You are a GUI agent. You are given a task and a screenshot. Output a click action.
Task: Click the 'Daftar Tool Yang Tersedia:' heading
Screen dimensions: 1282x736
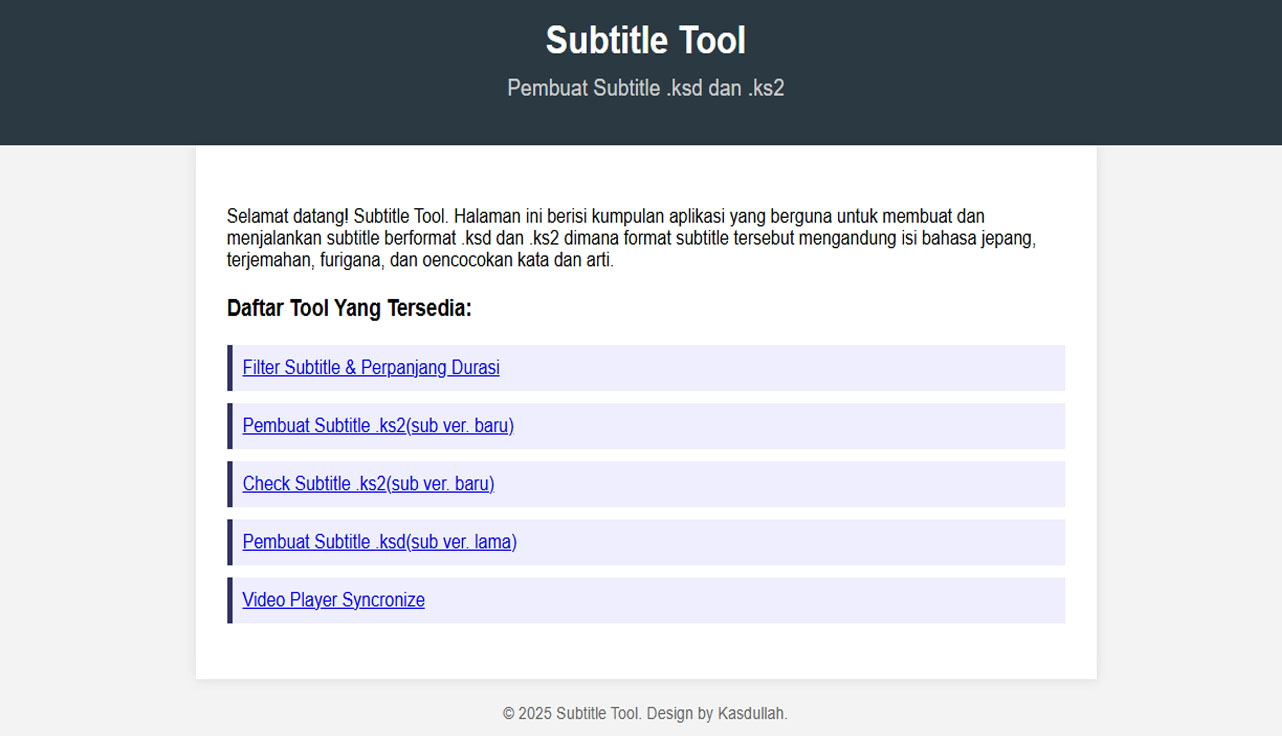click(x=349, y=308)
